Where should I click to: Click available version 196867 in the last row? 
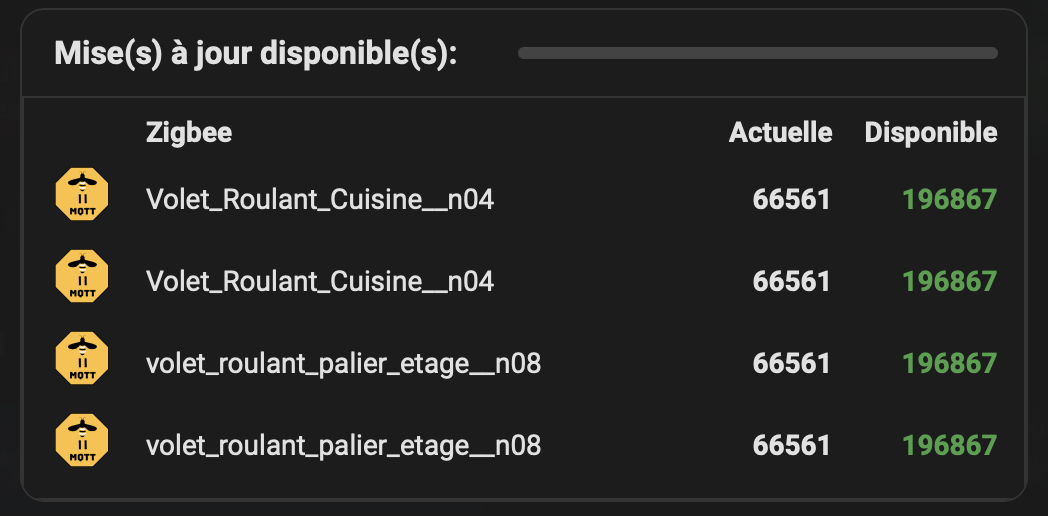[x=949, y=445]
